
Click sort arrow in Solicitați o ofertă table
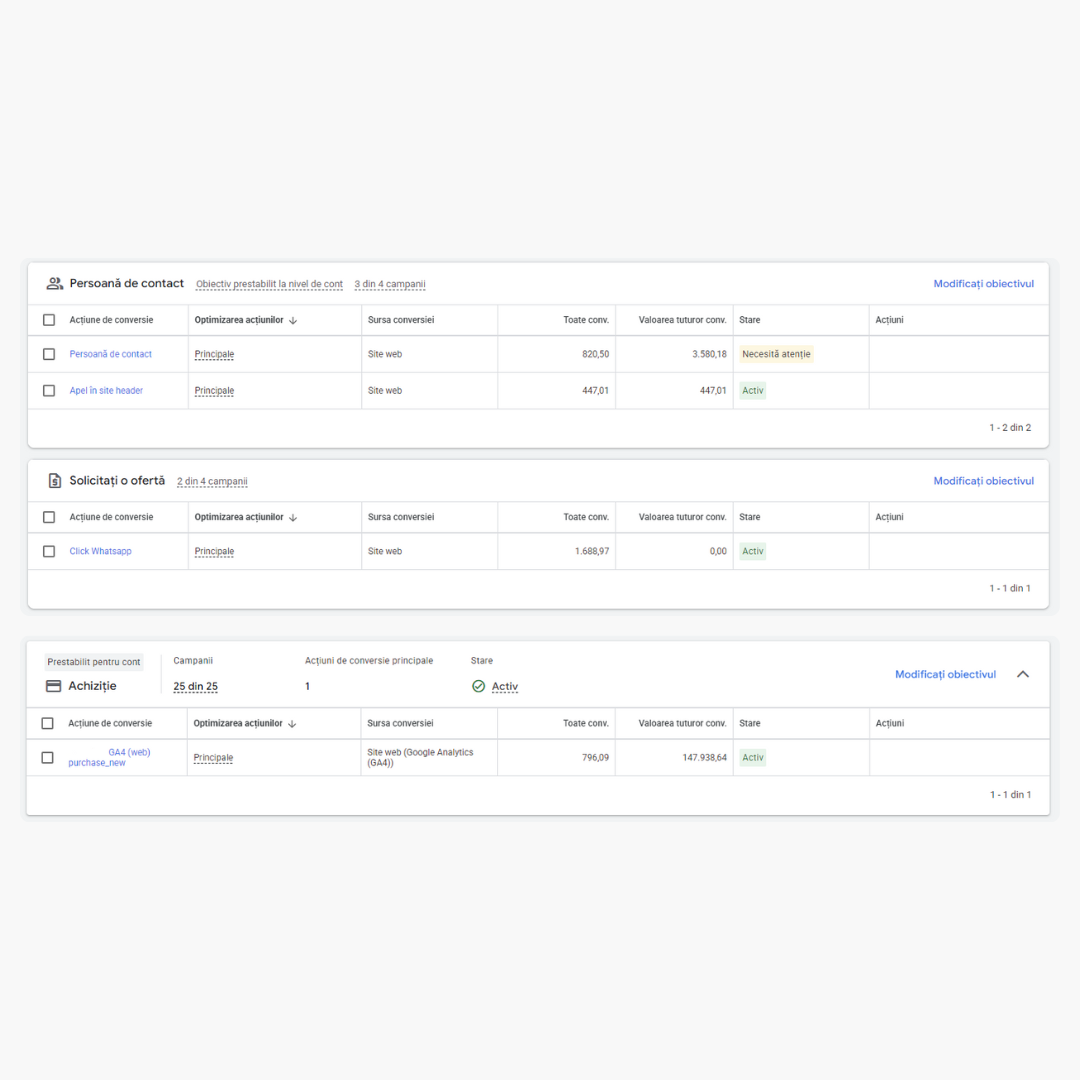click(293, 518)
